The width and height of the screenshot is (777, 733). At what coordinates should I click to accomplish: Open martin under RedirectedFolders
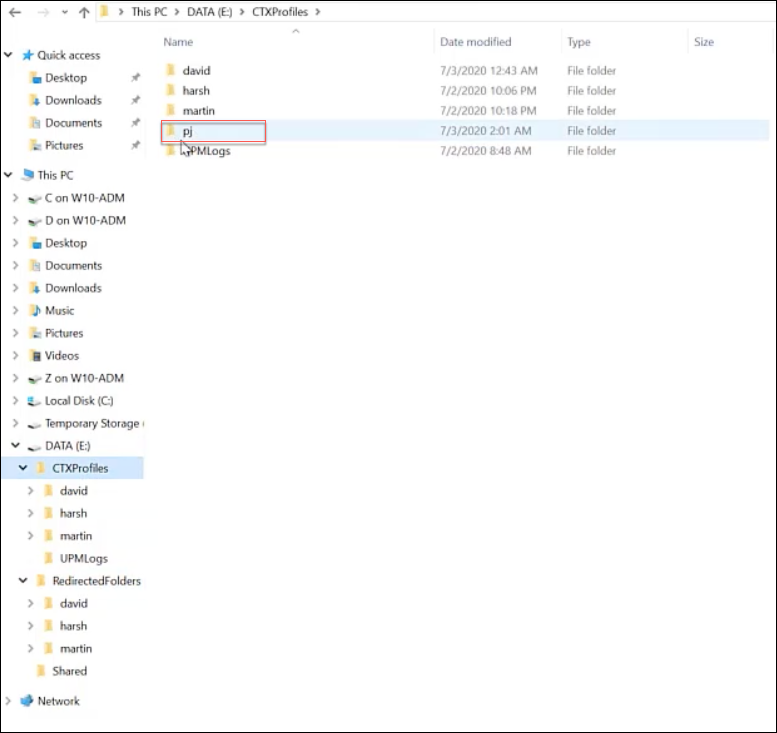pos(76,649)
